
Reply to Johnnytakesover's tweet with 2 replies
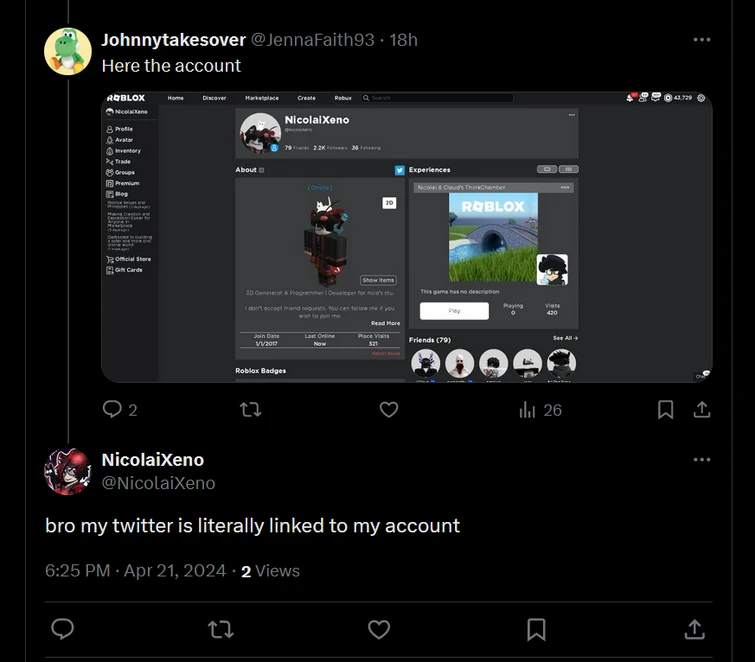[120, 410]
